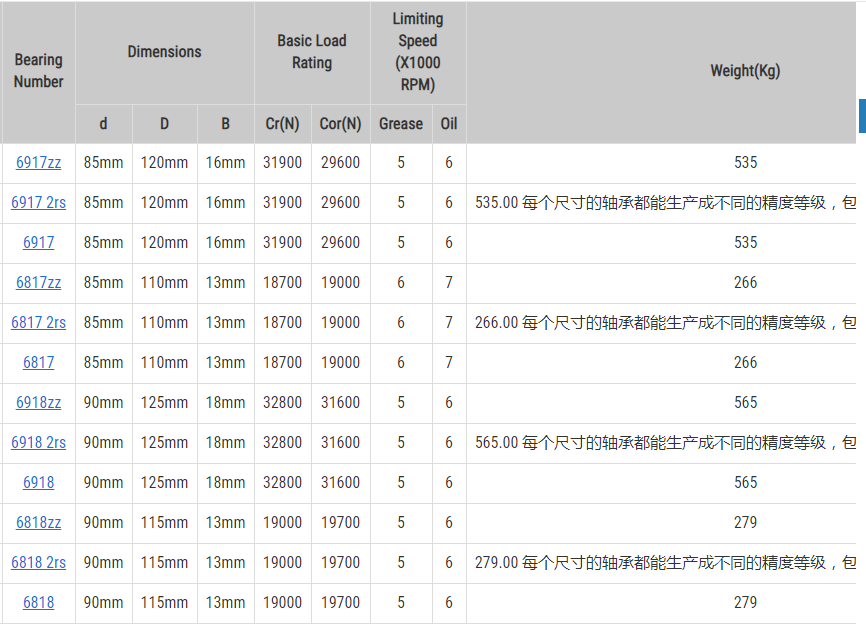866x625 pixels.
Task: Click the Dimensions header cell
Action: pyautogui.click(x=165, y=52)
